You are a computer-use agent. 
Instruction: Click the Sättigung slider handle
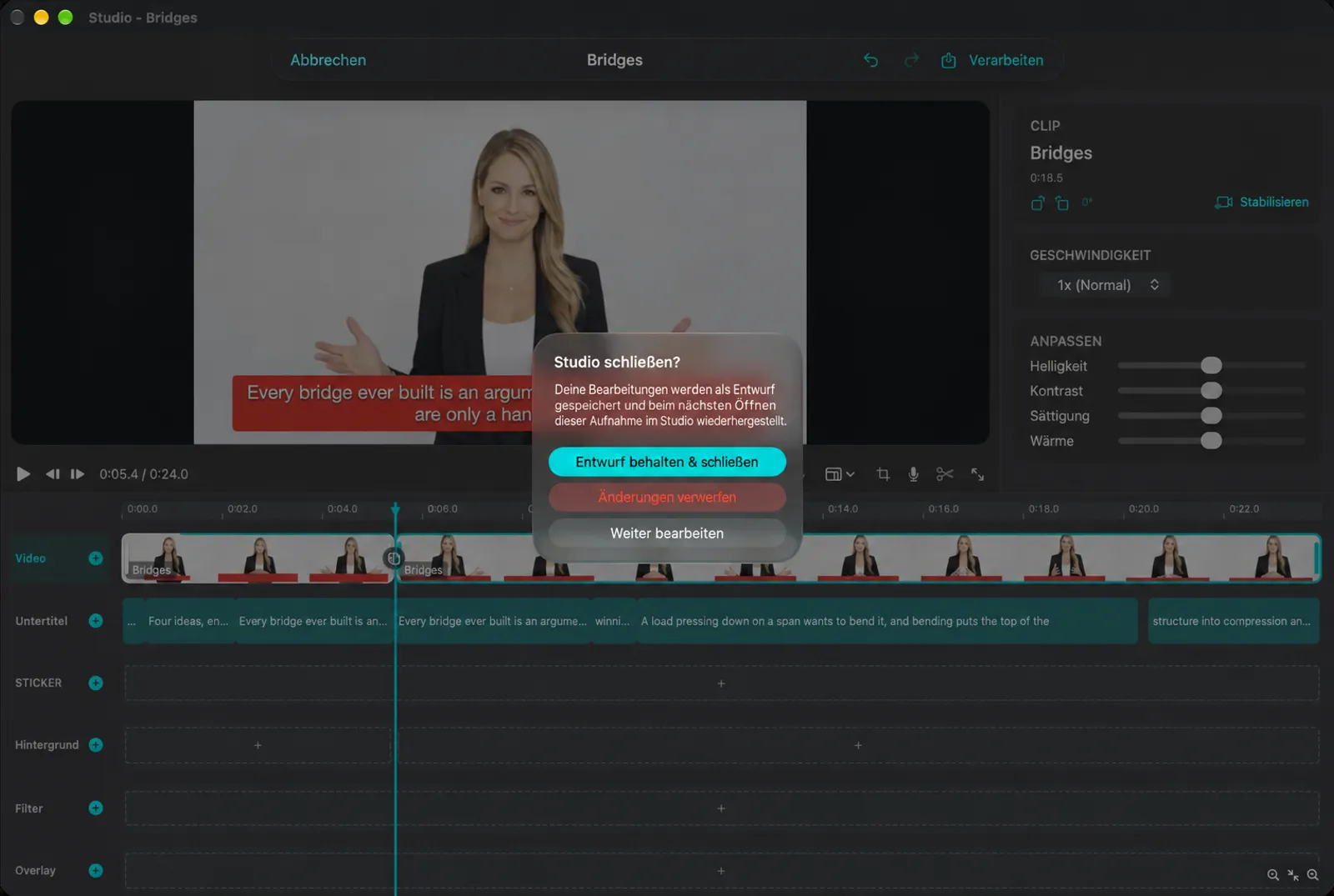pyautogui.click(x=1211, y=415)
